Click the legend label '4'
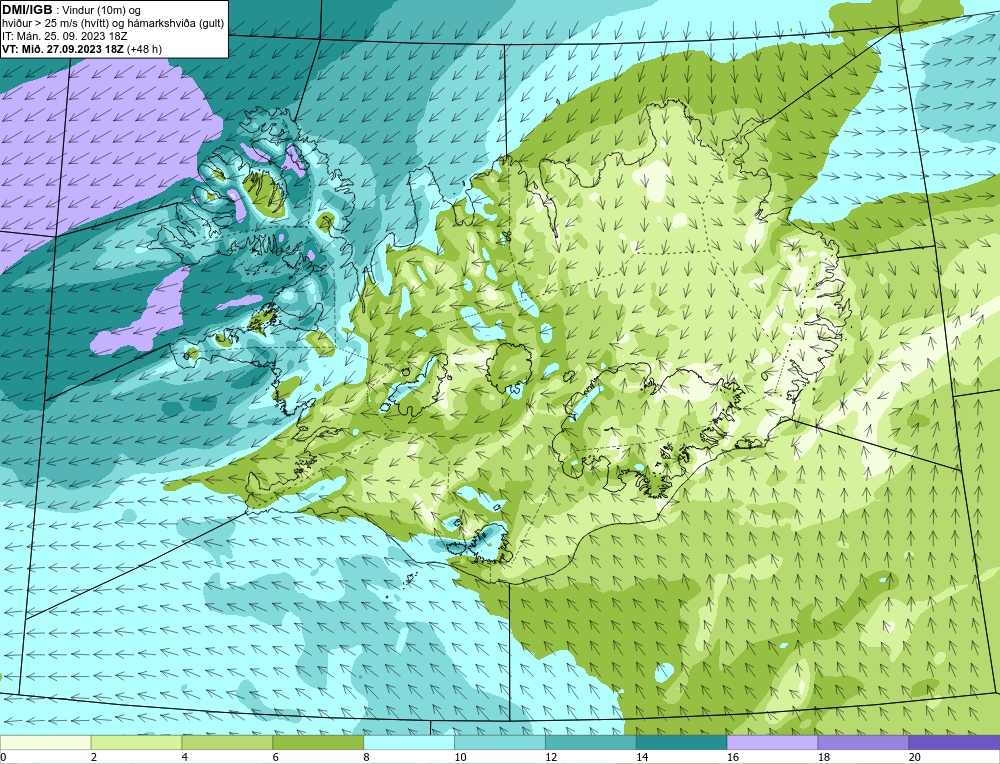Image resolution: width=1000 pixels, height=764 pixels. [x=185, y=757]
